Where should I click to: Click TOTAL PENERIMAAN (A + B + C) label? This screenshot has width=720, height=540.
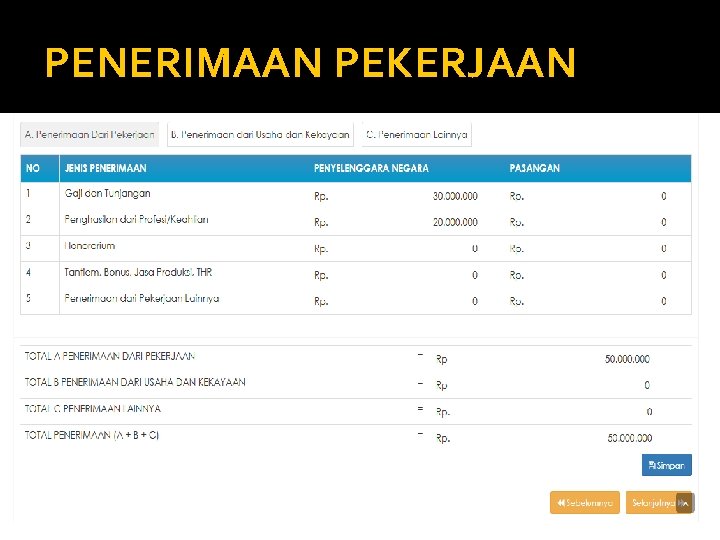pyautogui.click(x=92, y=435)
